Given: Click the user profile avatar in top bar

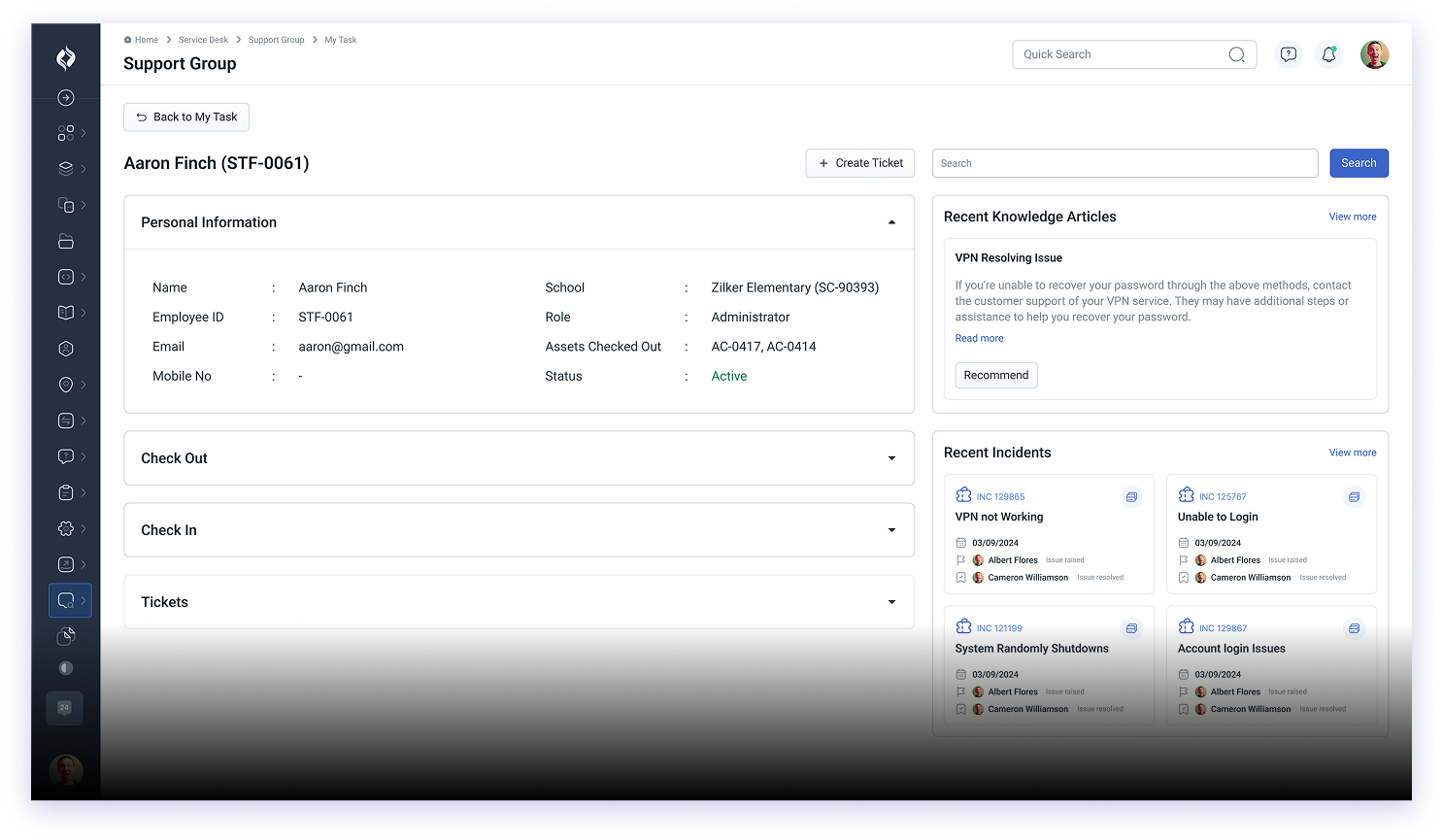Looking at the screenshot, I should coord(1375,54).
